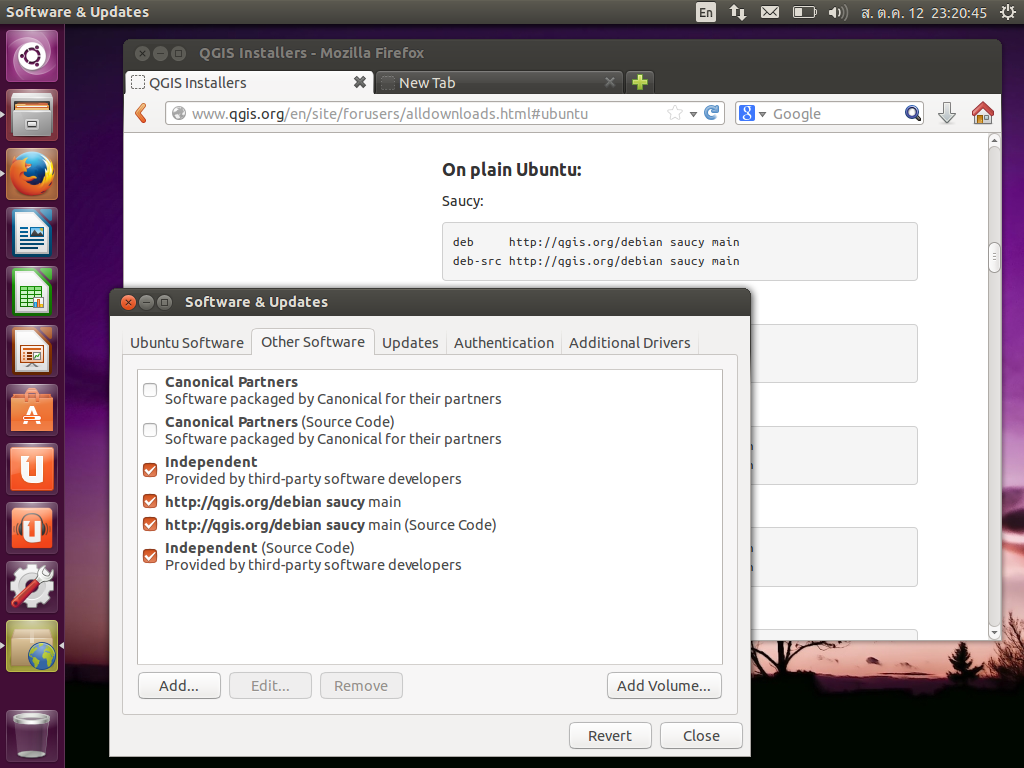Uncheck qgis.org saucy main (Source Code)

coord(150,524)
